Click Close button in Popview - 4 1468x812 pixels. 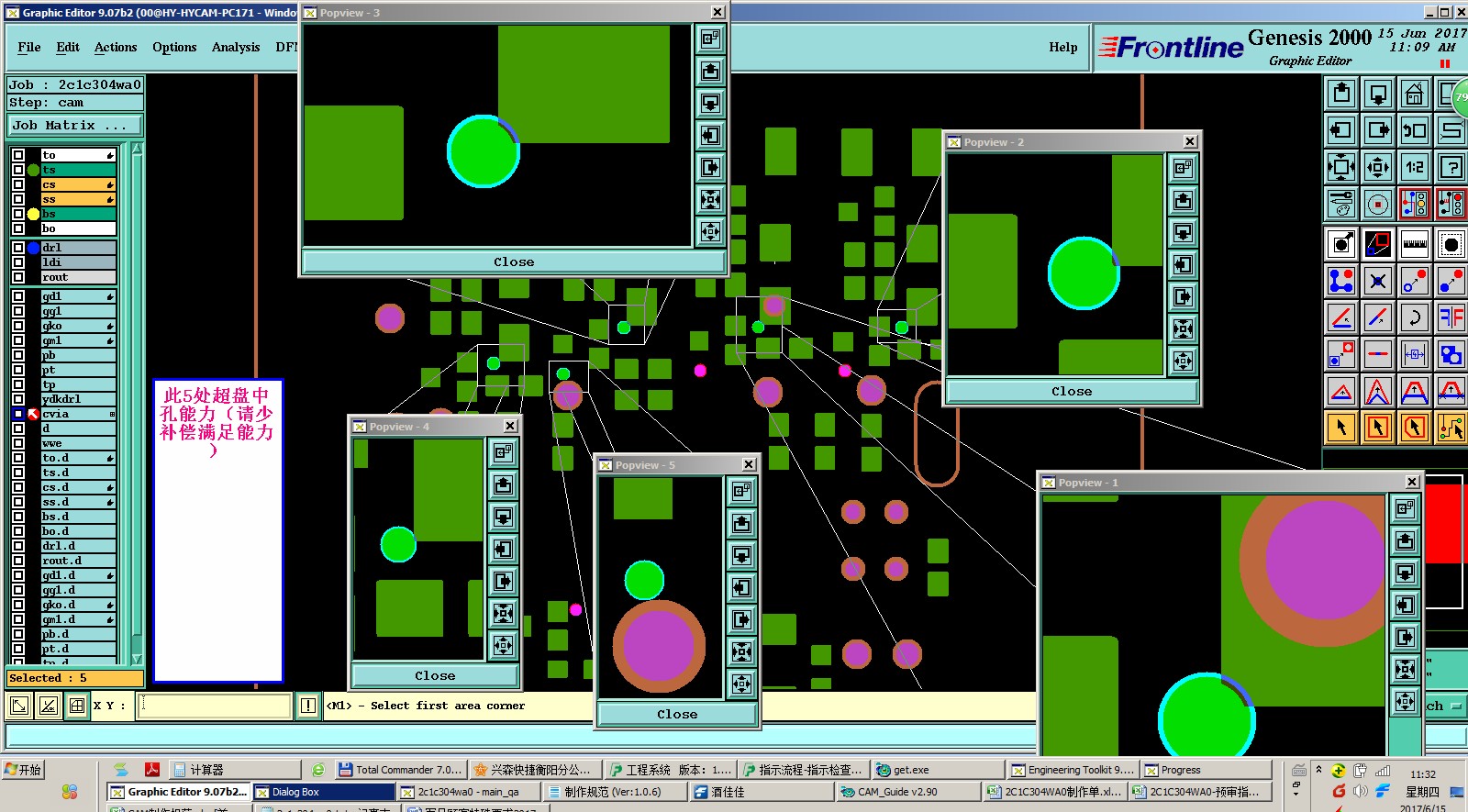(x=435, y=675)
